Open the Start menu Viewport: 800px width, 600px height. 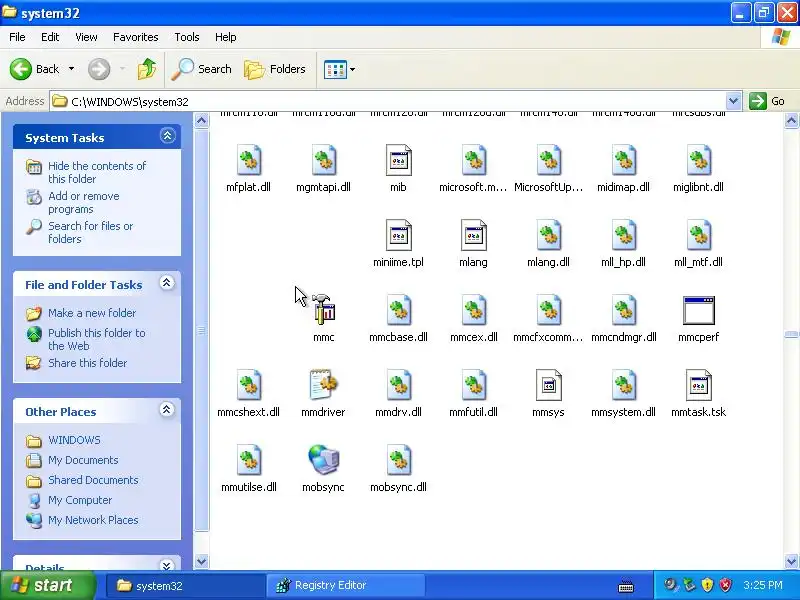(47, 585)
